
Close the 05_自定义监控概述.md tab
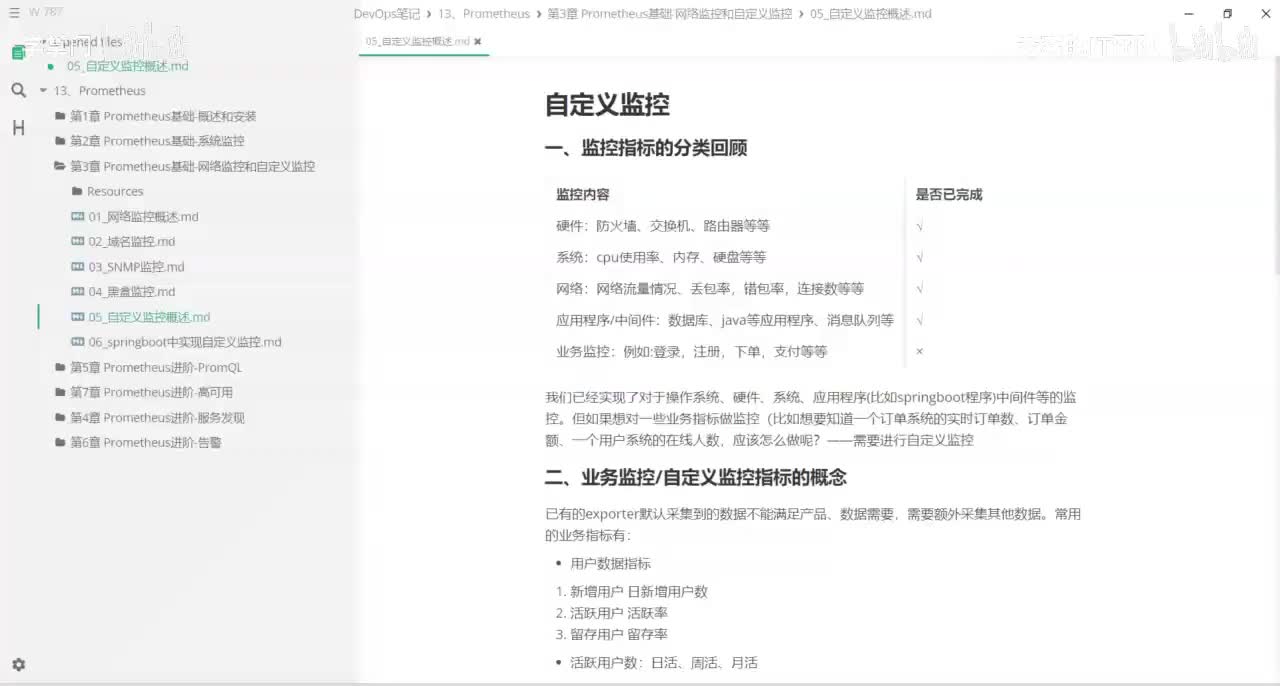pyautogui.click(x=478, y=42)
